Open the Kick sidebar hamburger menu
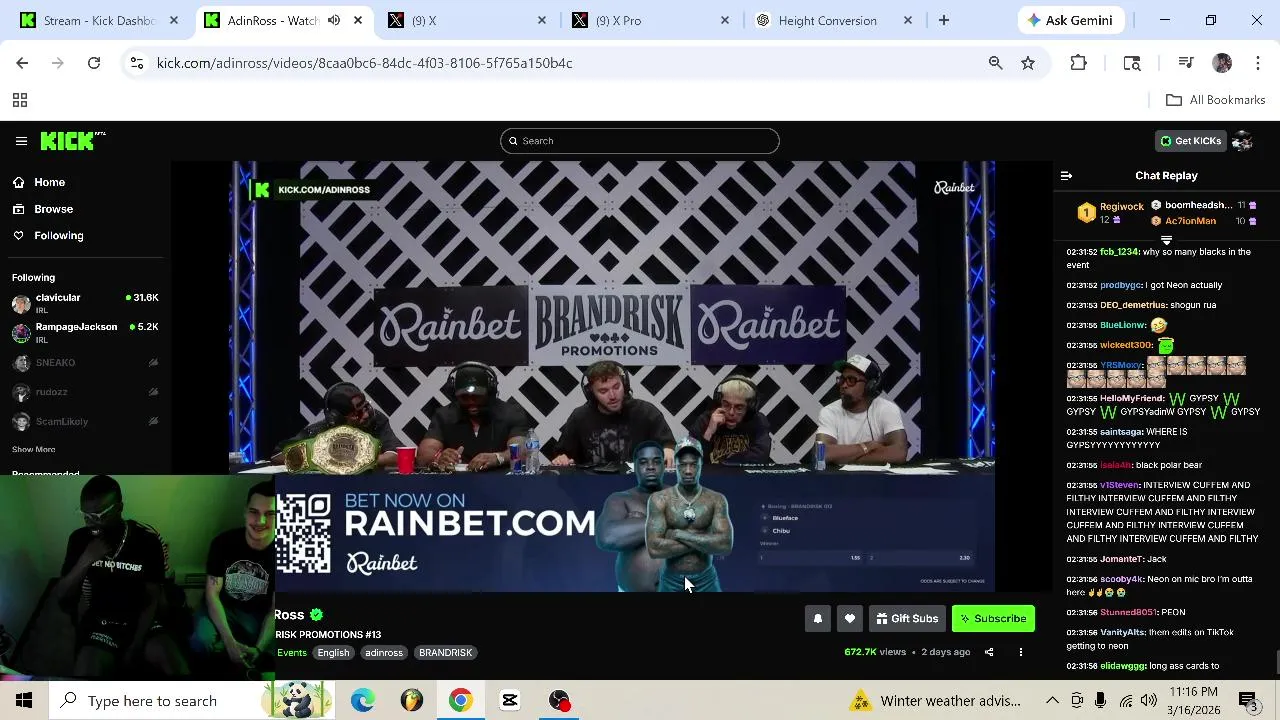 point(21,141)
